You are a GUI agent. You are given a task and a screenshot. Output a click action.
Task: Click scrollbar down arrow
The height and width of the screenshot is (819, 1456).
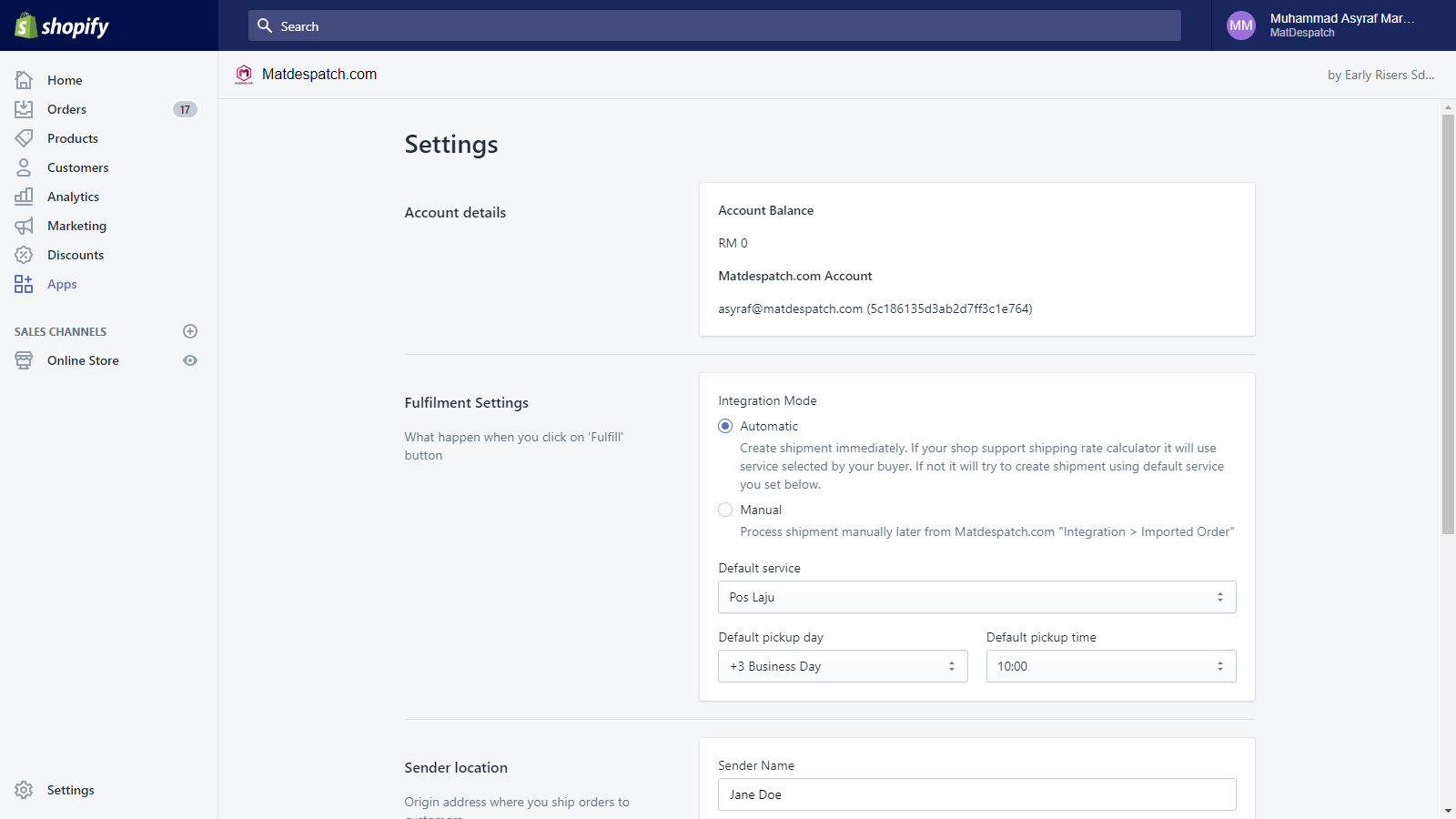pos(1448,811)
